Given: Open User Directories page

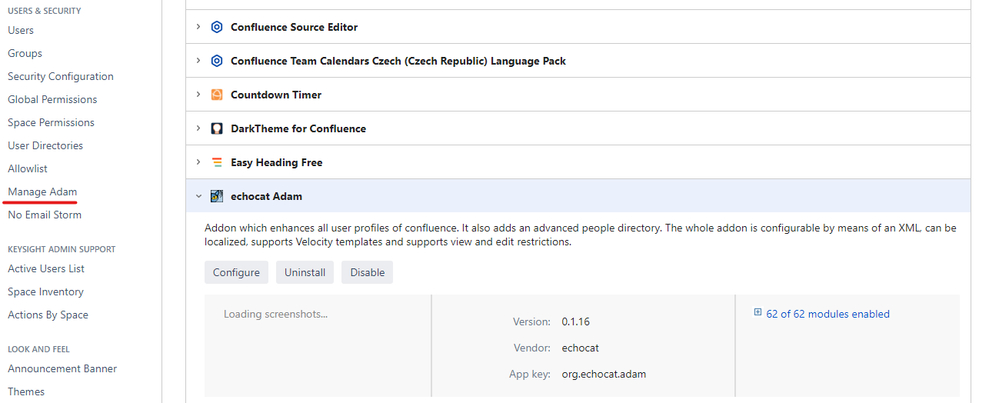Looking at the screenshot, I should 45,145.
